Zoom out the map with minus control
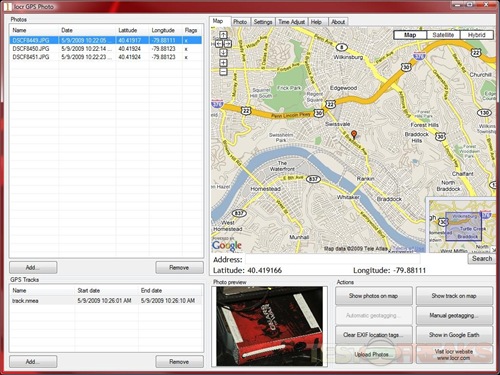The image size is (500, 375). pos(223,71)
